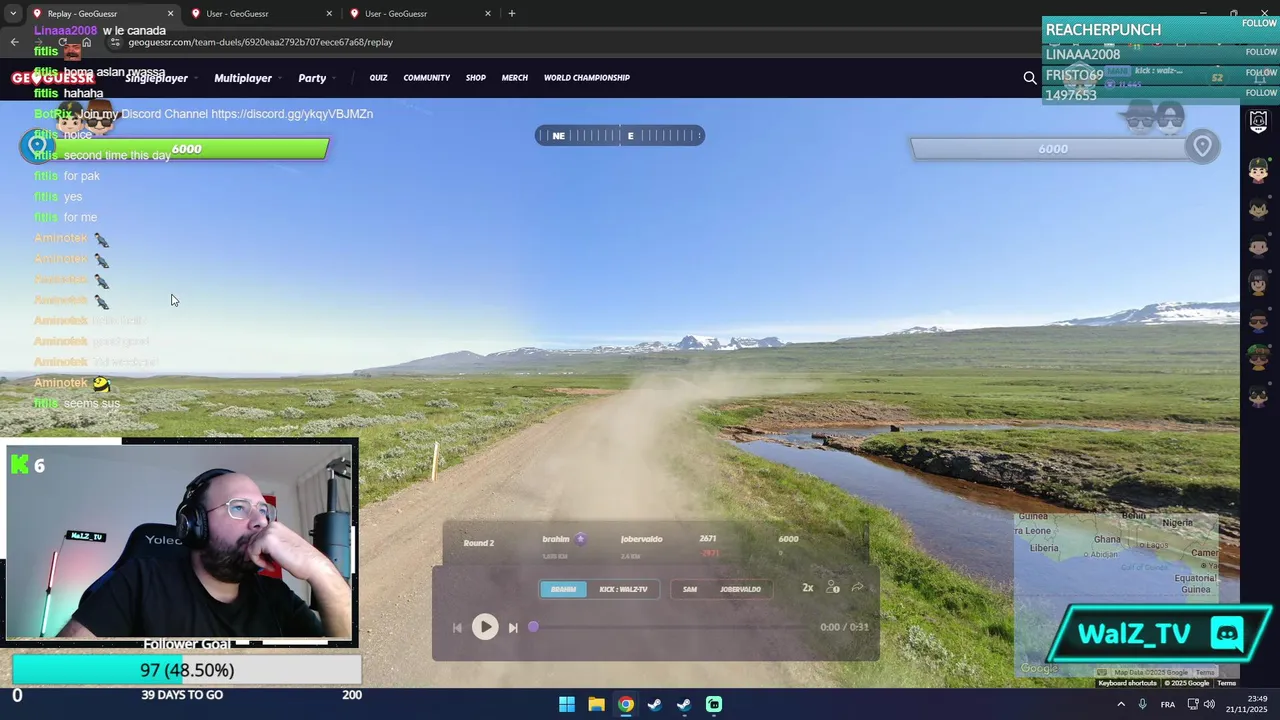
Task: Open the Windows Start menu
Action: point(567,704)
